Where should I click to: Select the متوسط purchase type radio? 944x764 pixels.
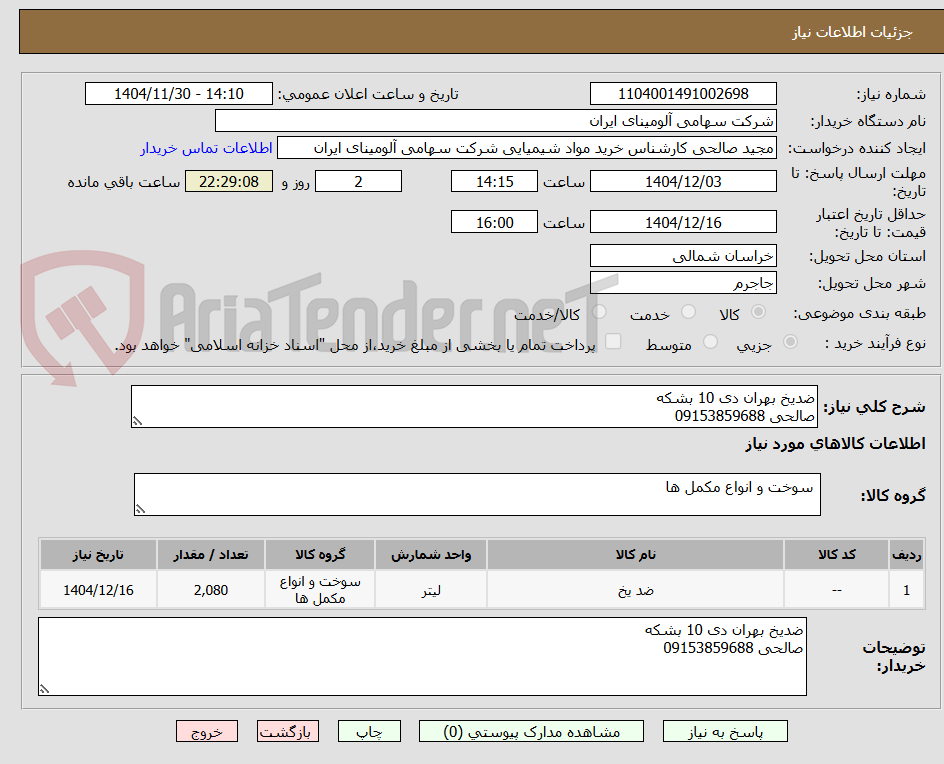click(x=710, y=342)
